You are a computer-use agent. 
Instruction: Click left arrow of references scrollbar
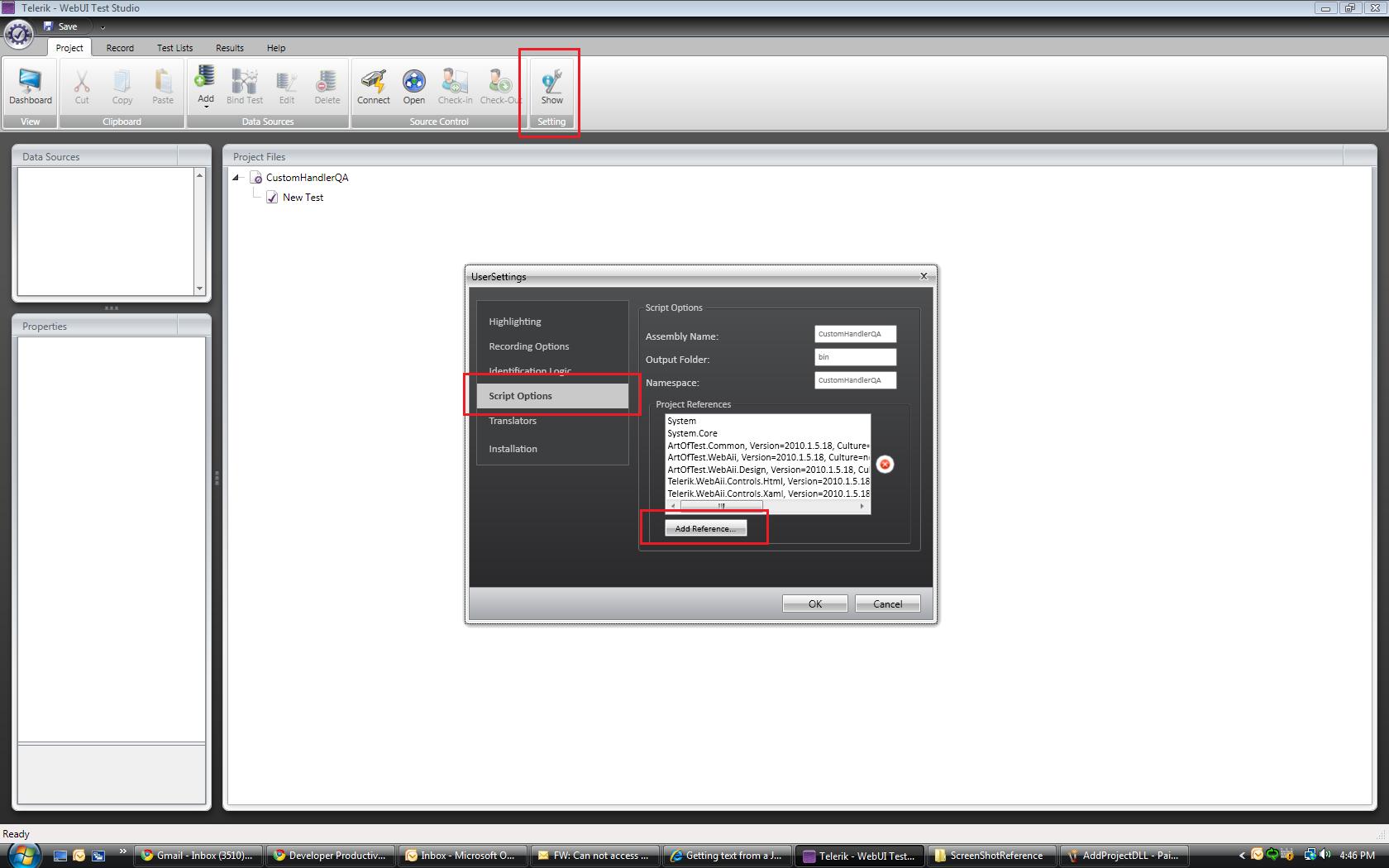[x=672, y=506]
